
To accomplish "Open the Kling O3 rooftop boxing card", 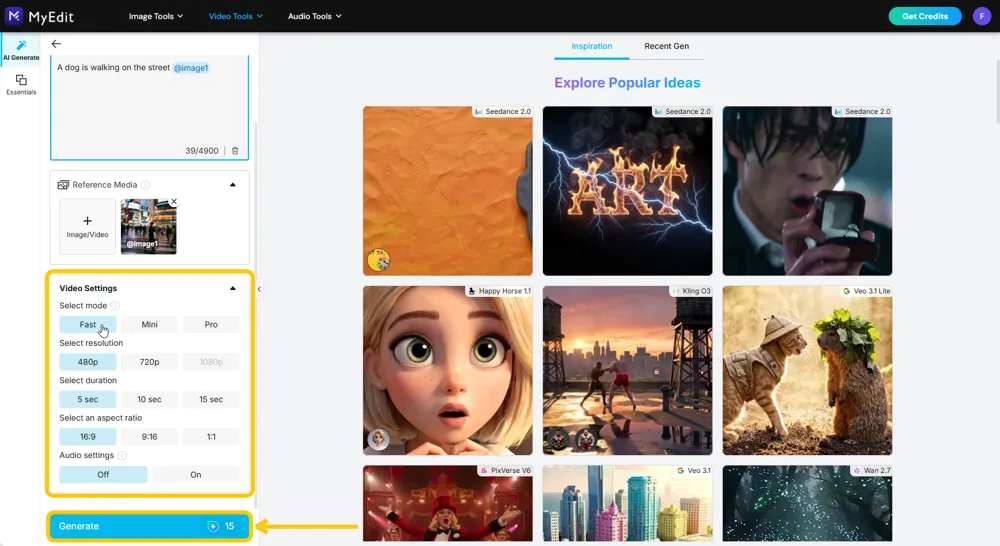I will pyautogui.click(x=628, y=371).
